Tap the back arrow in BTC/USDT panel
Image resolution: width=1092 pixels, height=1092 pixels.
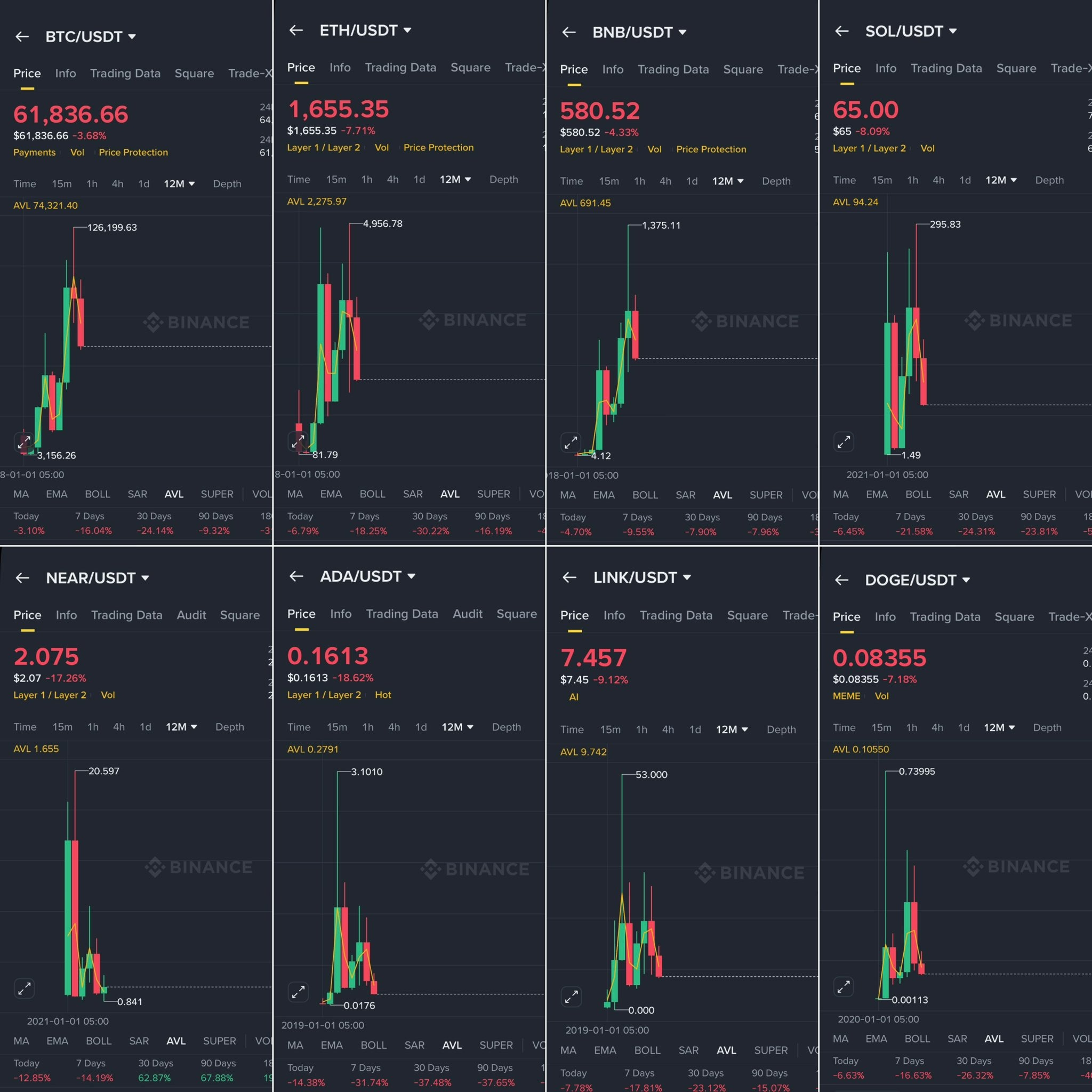[x=22, y=37]
